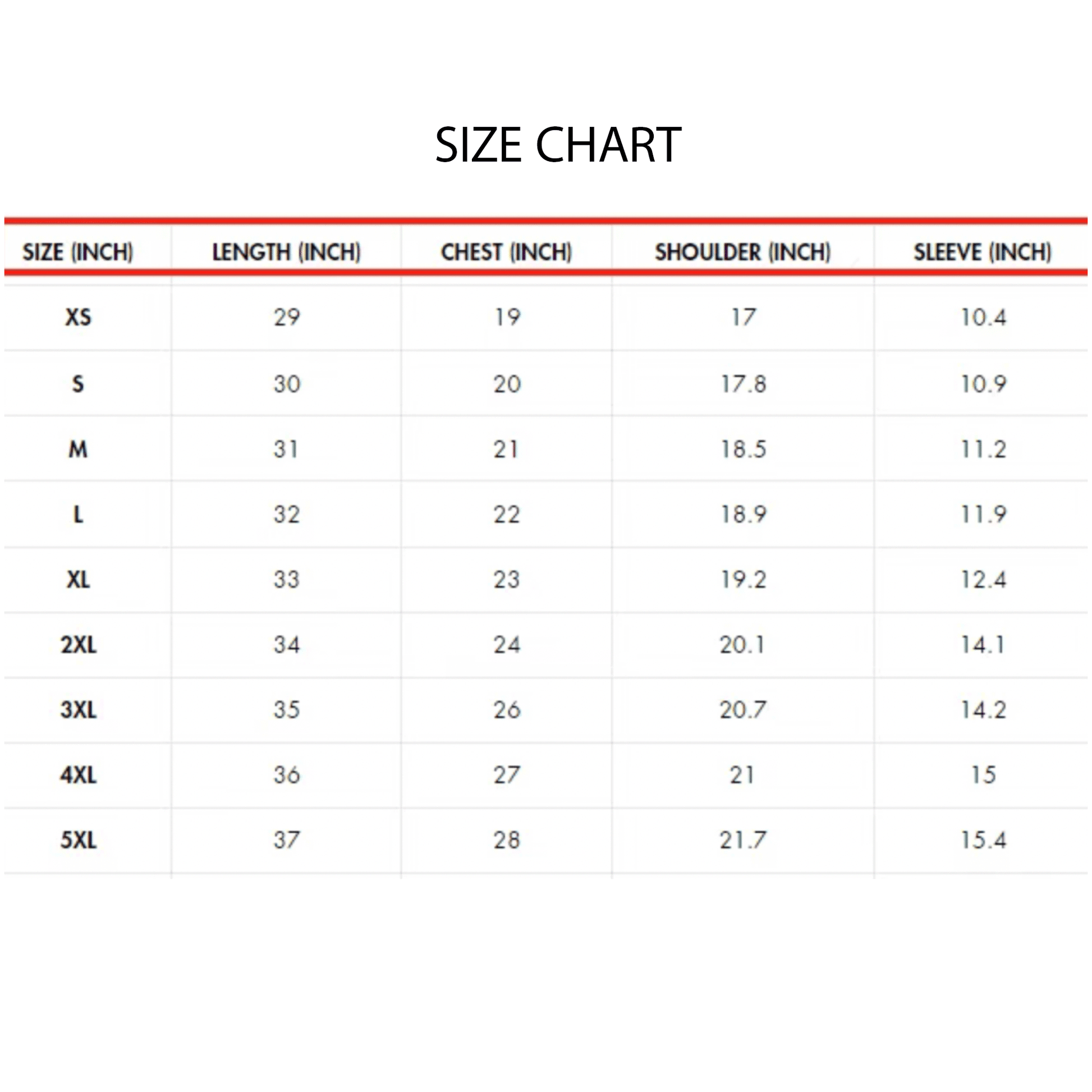
Task: Click the XS size row label
Action: point(78,317)
